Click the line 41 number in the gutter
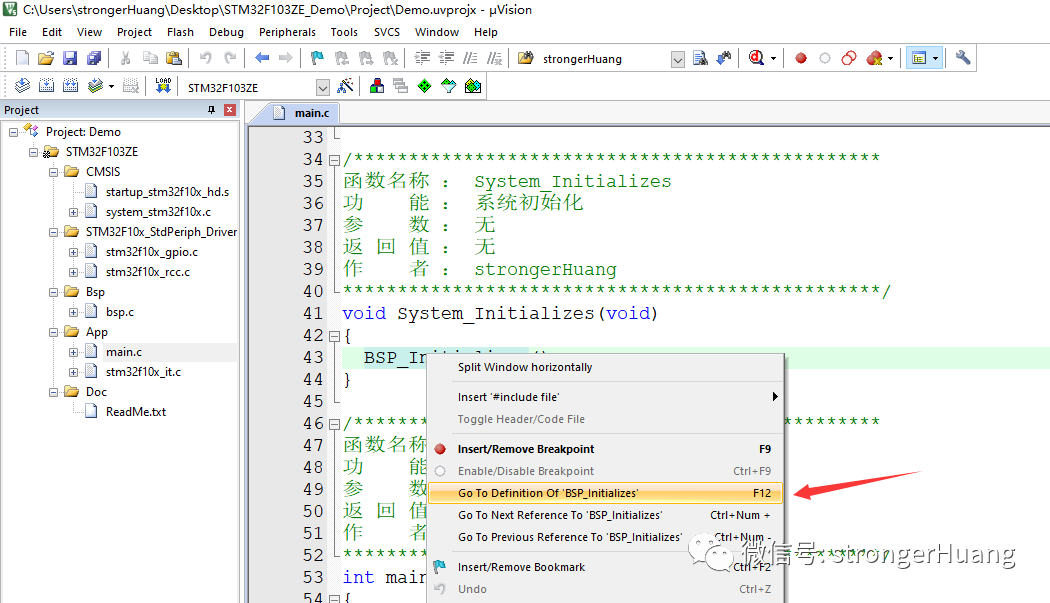Screen dimensions: 1050x603 pos(313,314)
